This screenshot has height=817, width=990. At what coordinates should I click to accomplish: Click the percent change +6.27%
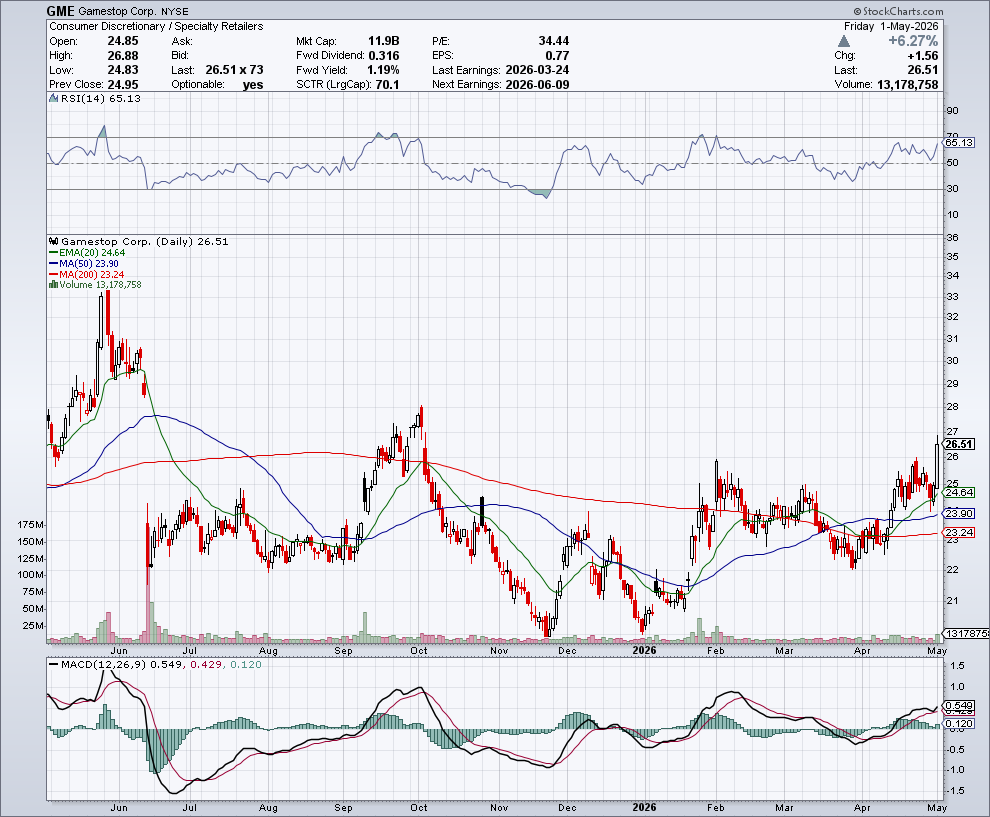[x=913, y=41]
